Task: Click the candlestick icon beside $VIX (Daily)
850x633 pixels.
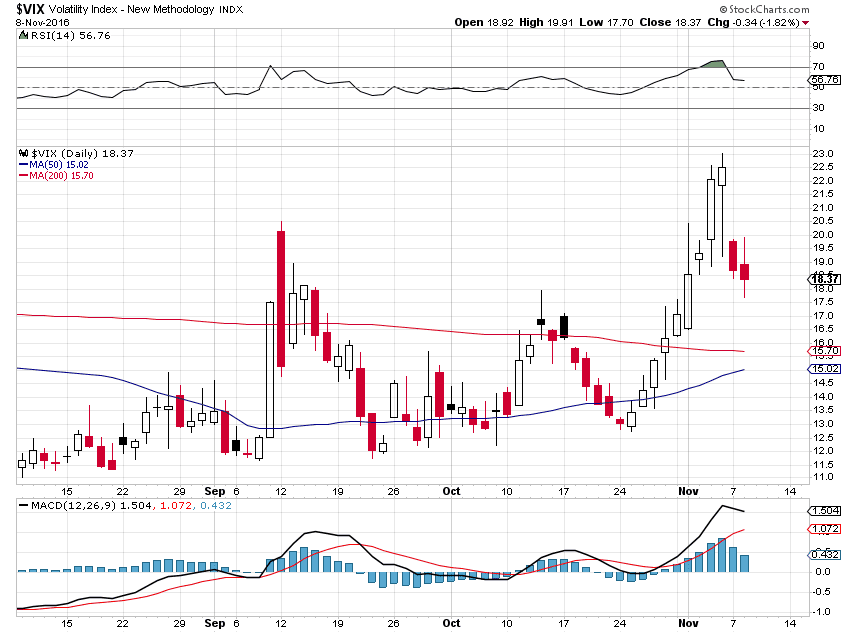Action: click(x=23, y=153)
